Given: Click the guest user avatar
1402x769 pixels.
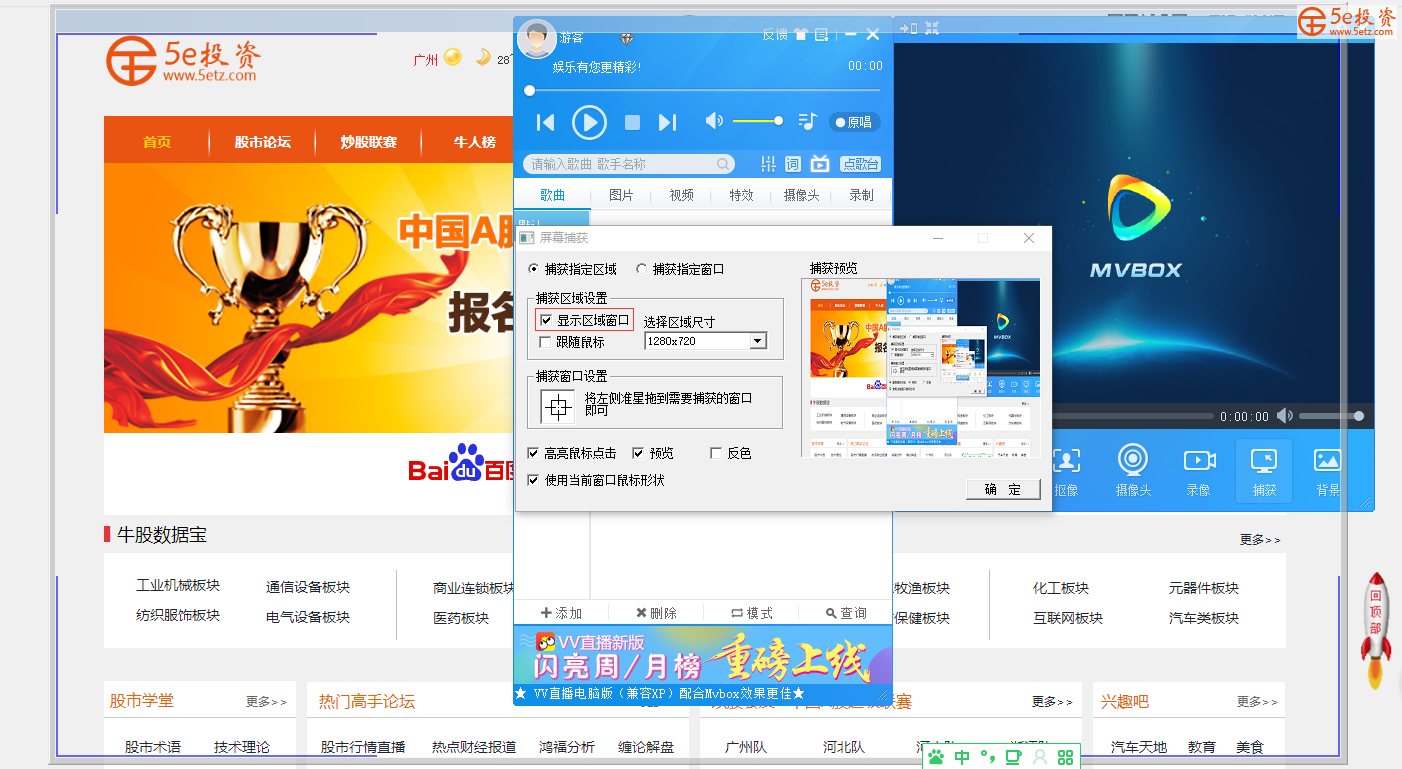Looking at the screenshot, I should 536,38.
